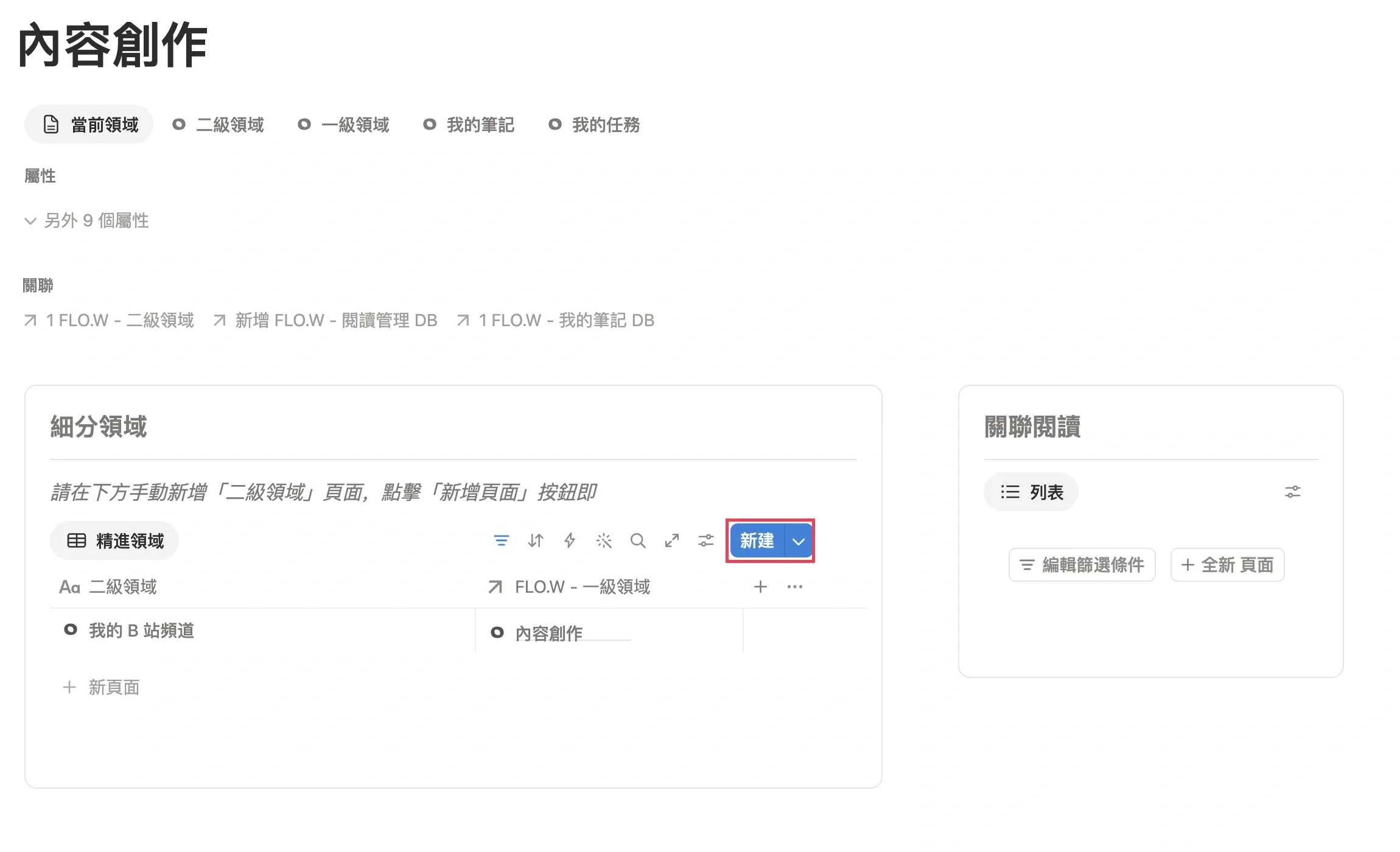Screen dimensions: 1400x852
Task: Click the 細分領域 heading
Action: point(99,427)
